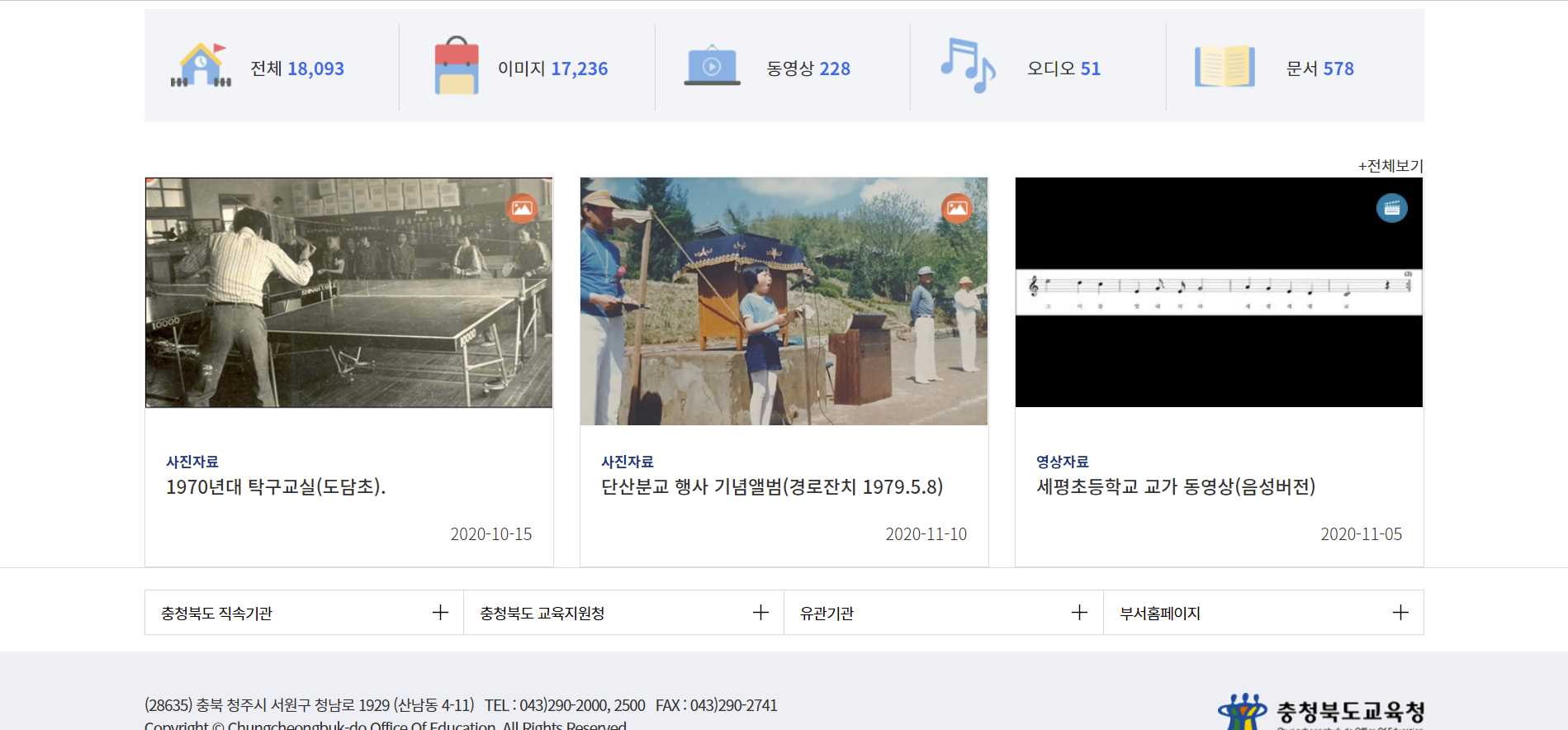This screenshot has height=730, width=1568.
Task: Open title 1970년대 탁구교실(도담초)
Action: coord(276,487)
